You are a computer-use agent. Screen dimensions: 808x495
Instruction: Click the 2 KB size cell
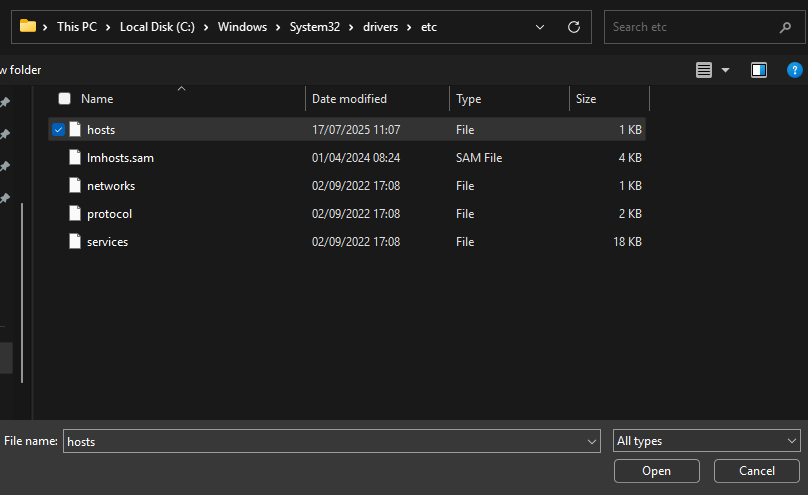pyautogui.click(x=630, y=214)
